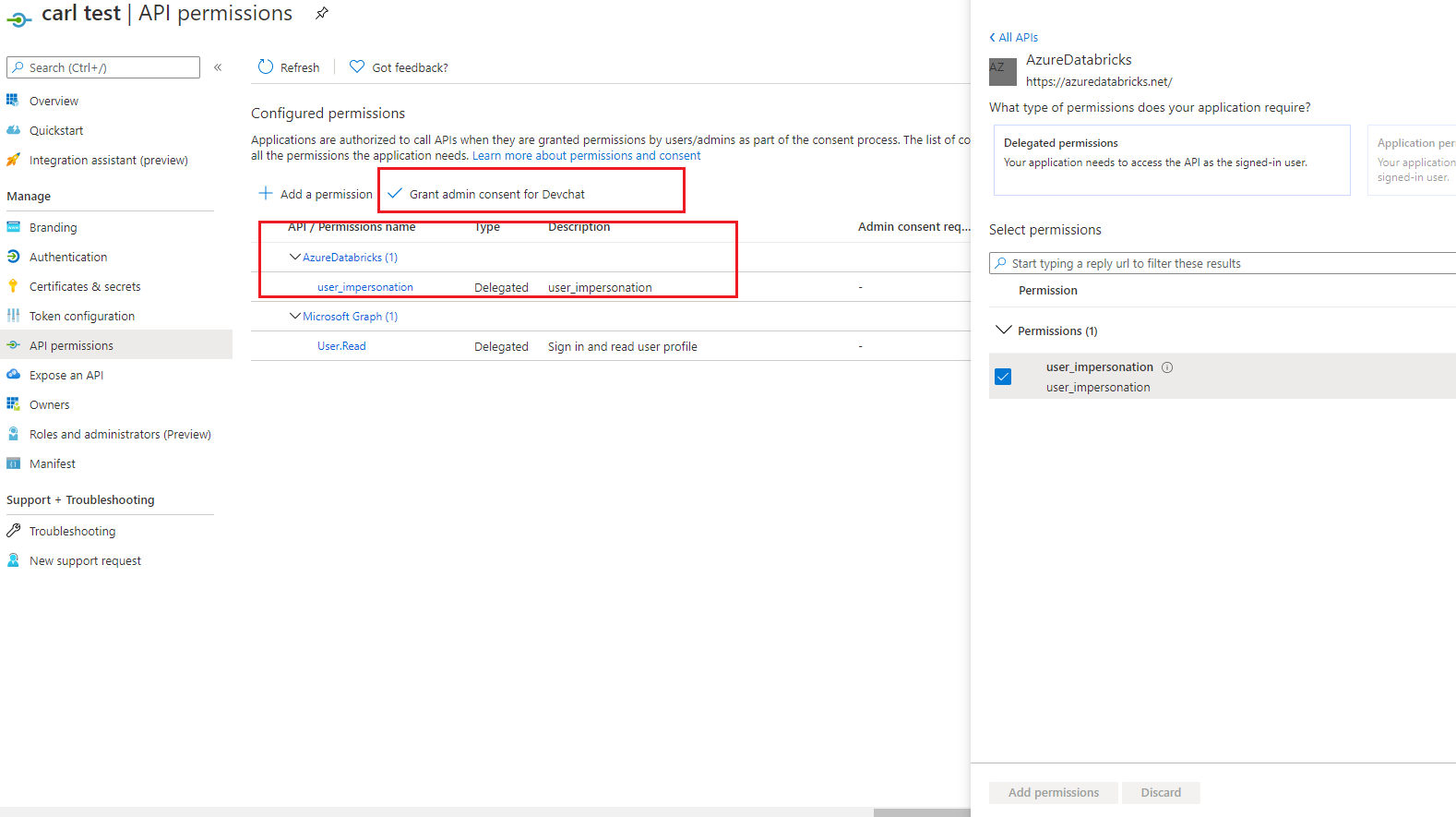1456x817 pixels.
Task: Click the Token configuration bars icon
Action: [13, 316]
